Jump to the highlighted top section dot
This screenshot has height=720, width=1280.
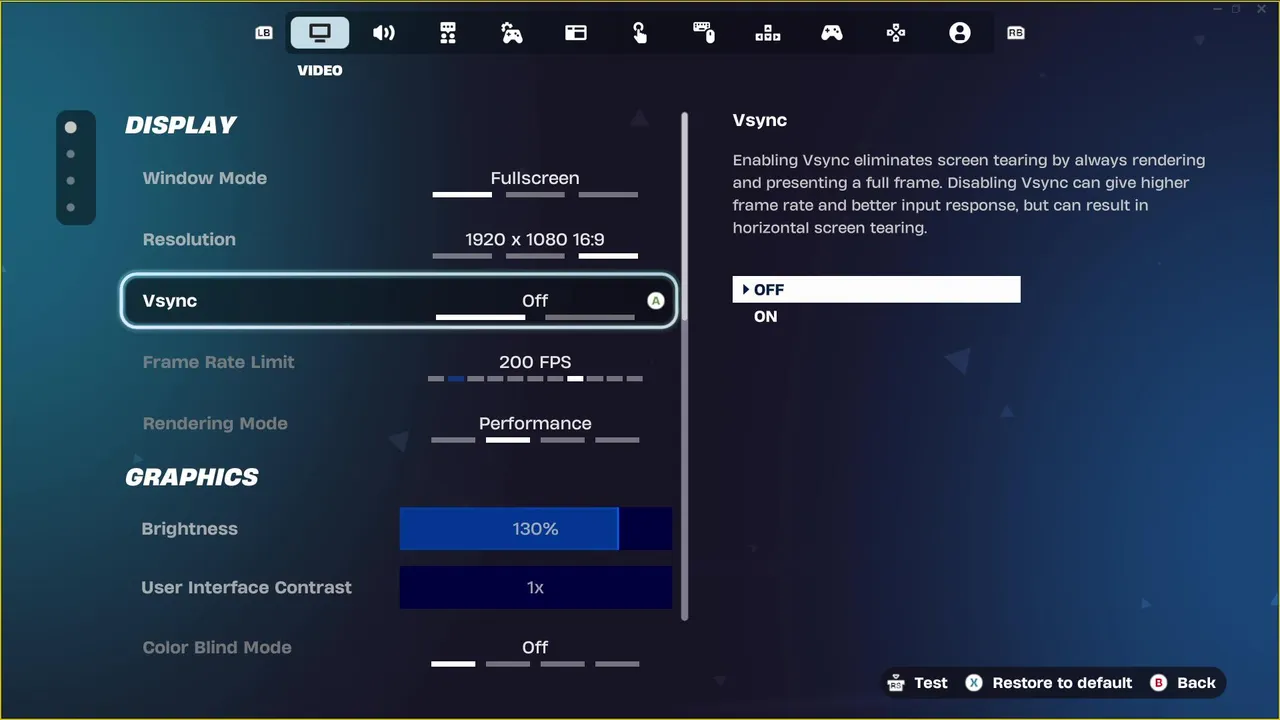point(71,127)
